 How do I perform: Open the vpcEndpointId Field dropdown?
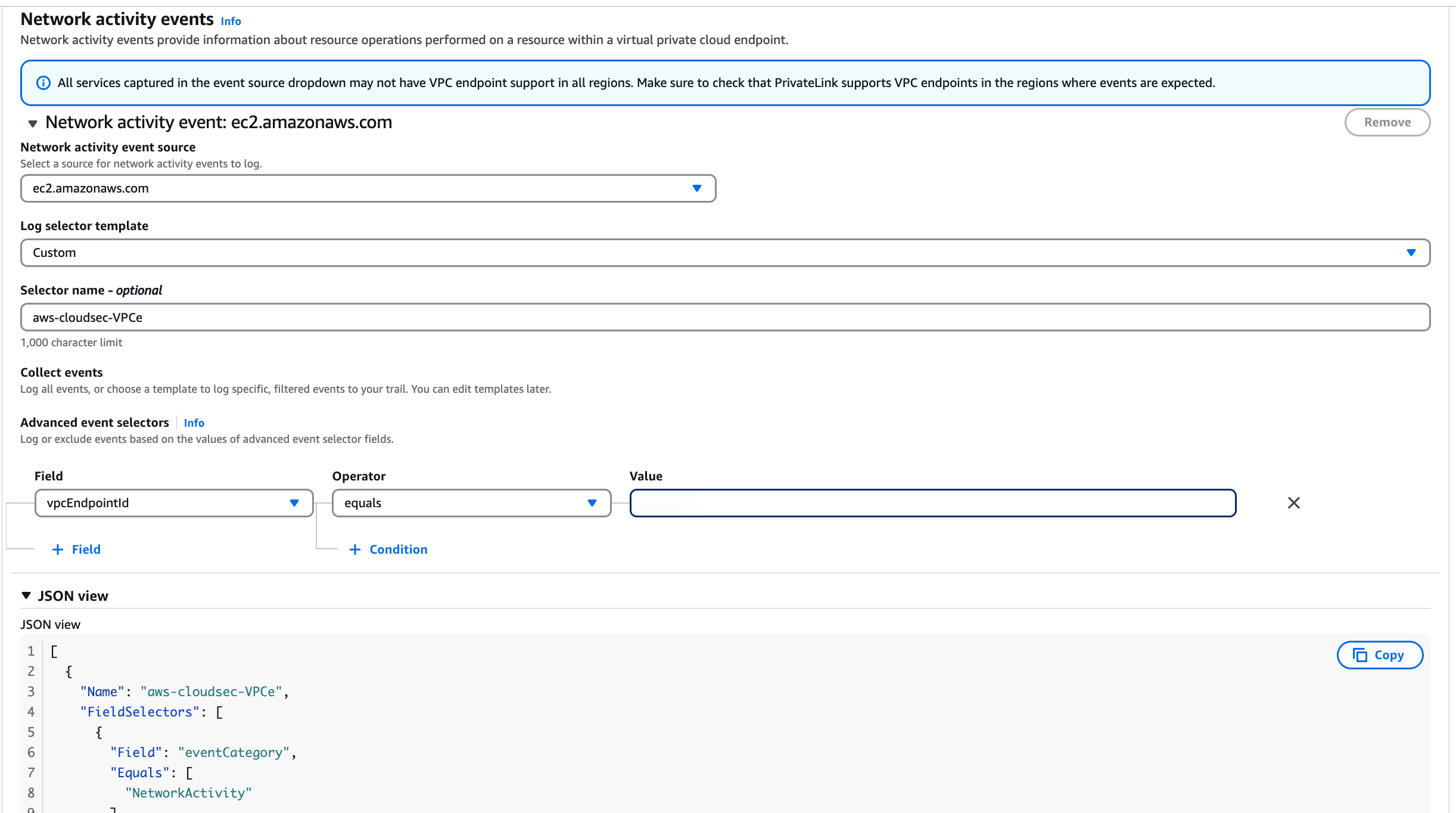(174, 503)
